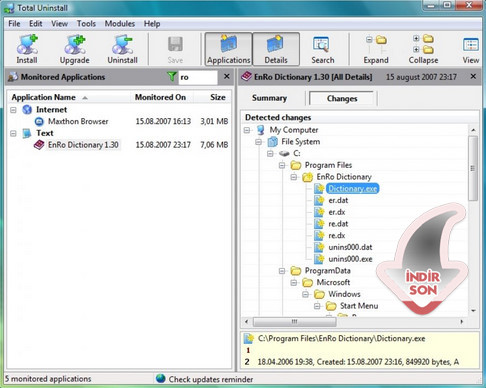
Task: Click the Uninstall toolbar icon
Action: pyautogui.click(x=122, y=49)
